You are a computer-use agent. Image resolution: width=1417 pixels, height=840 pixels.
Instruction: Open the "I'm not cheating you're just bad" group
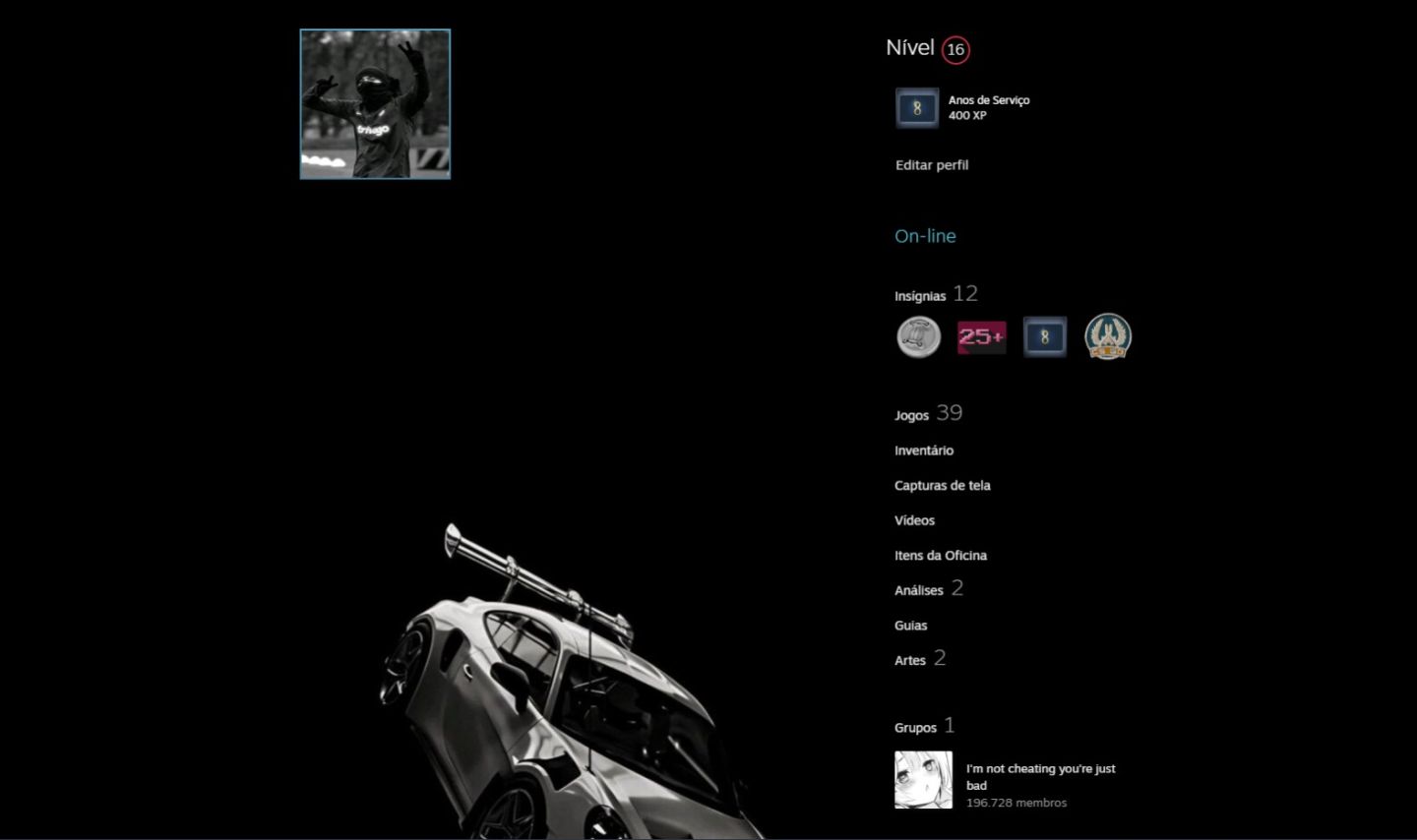[1041, 777]
